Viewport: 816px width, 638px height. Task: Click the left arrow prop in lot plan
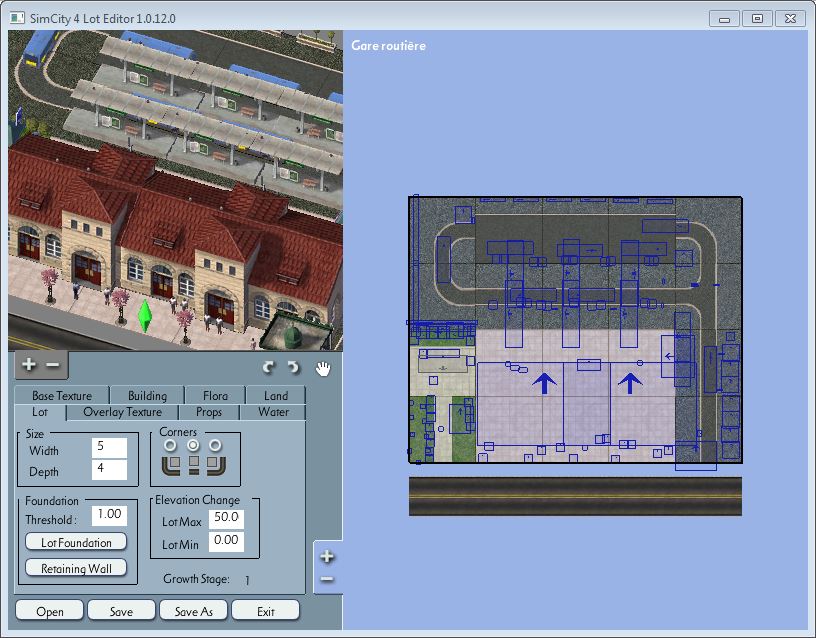(x=544, y=383)
